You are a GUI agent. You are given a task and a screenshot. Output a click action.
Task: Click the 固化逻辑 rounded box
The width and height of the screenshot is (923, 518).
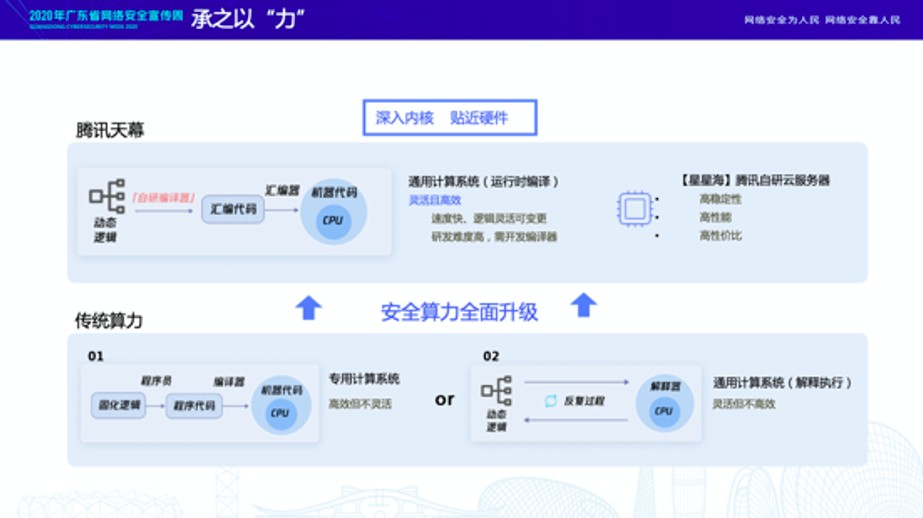pos(118,405)
